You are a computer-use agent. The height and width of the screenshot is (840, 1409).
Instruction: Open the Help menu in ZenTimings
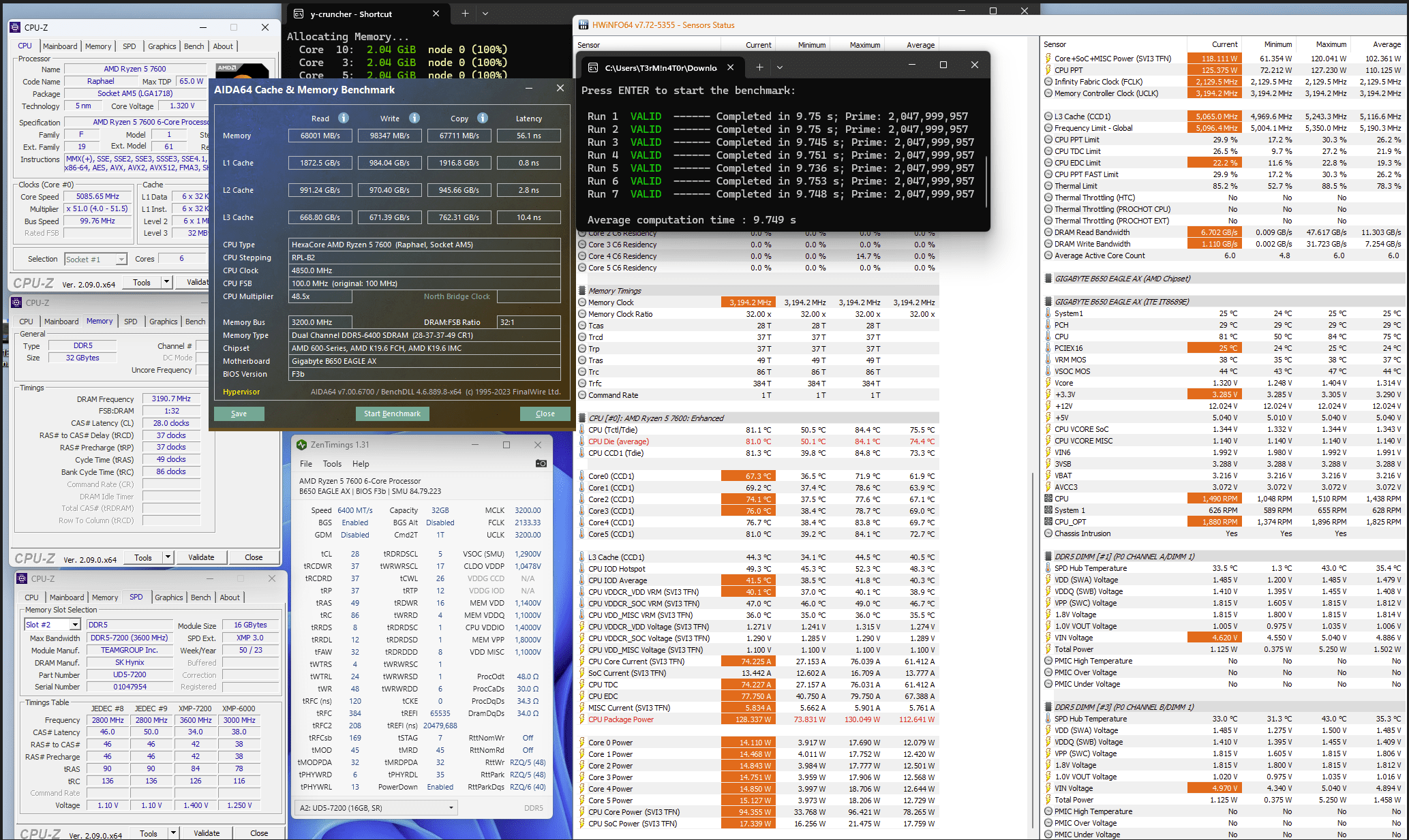click(x=361, y=464)
